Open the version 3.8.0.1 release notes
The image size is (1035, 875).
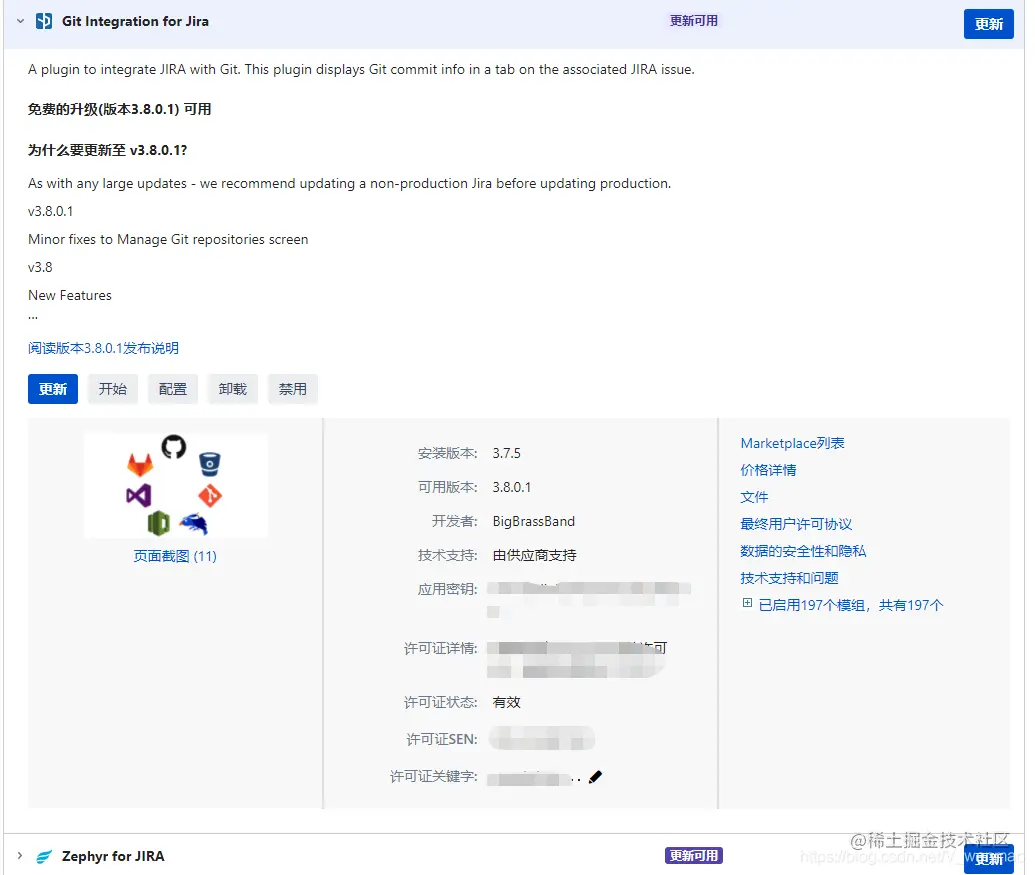tap(103, 347)
